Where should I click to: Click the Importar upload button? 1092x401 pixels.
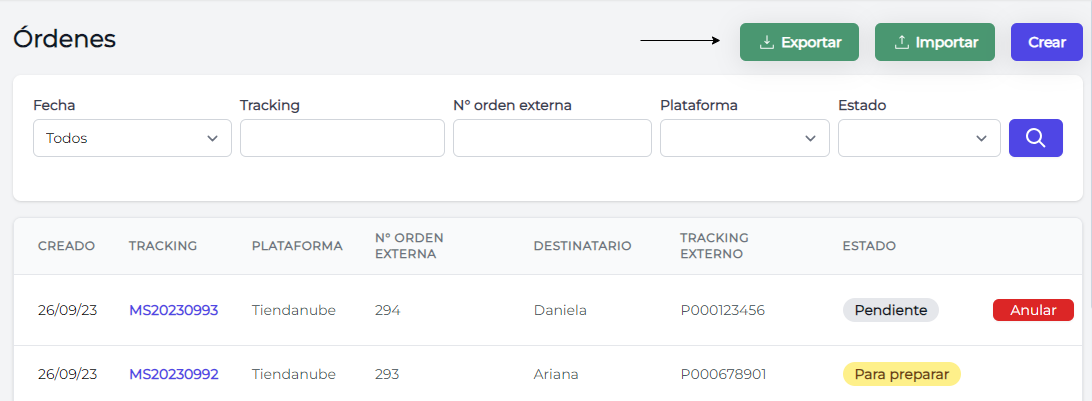pos(935,42)
